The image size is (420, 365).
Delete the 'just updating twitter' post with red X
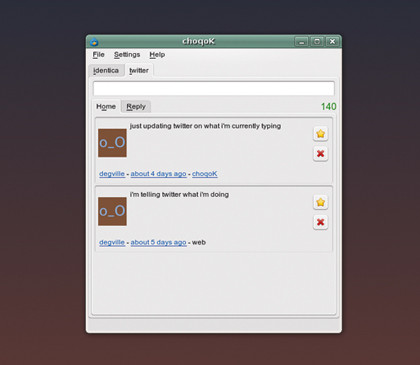pyautogui.click(x=320, y=154)
